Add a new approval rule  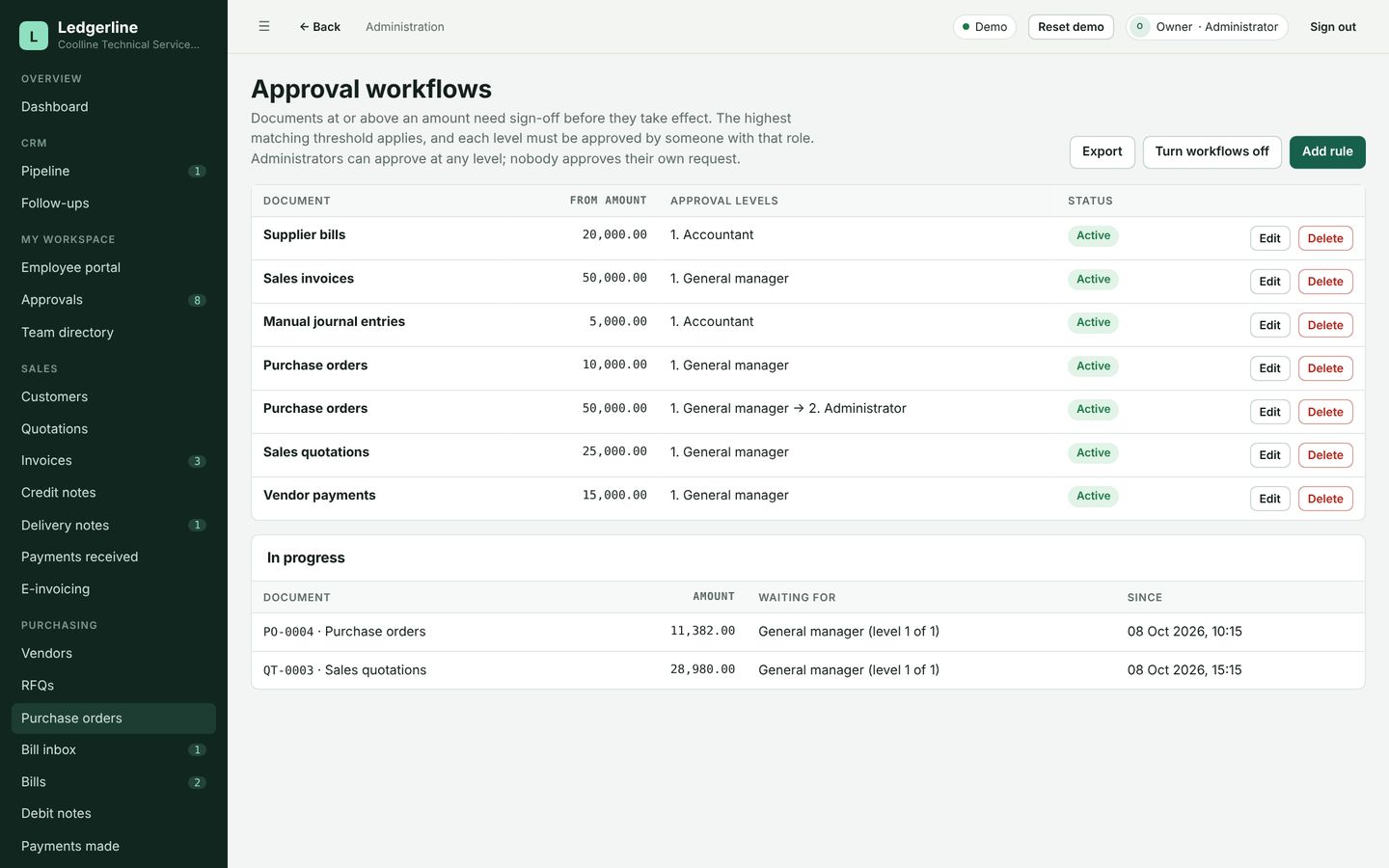click(1327, 151)
